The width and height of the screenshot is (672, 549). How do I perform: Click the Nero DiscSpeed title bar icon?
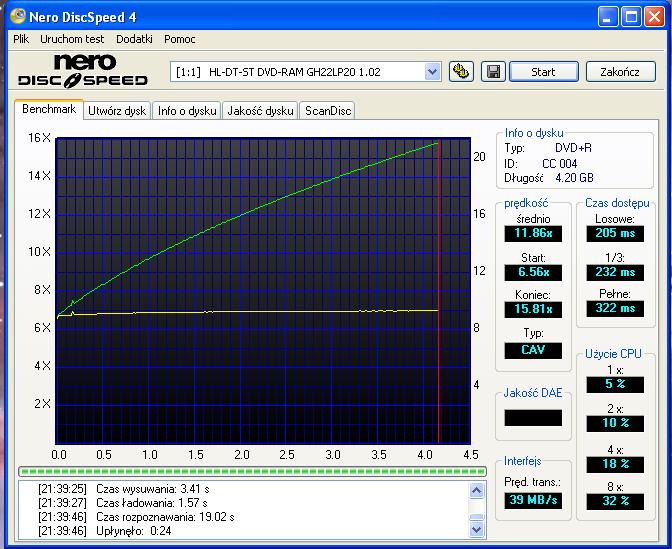coord(18,16)
